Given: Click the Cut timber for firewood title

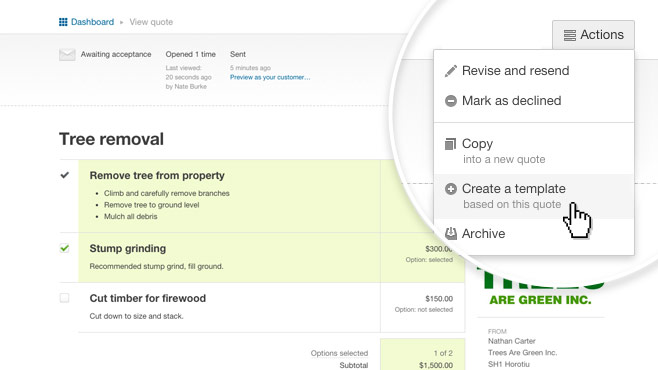Looking at the screenshot, I should point(148,298).
